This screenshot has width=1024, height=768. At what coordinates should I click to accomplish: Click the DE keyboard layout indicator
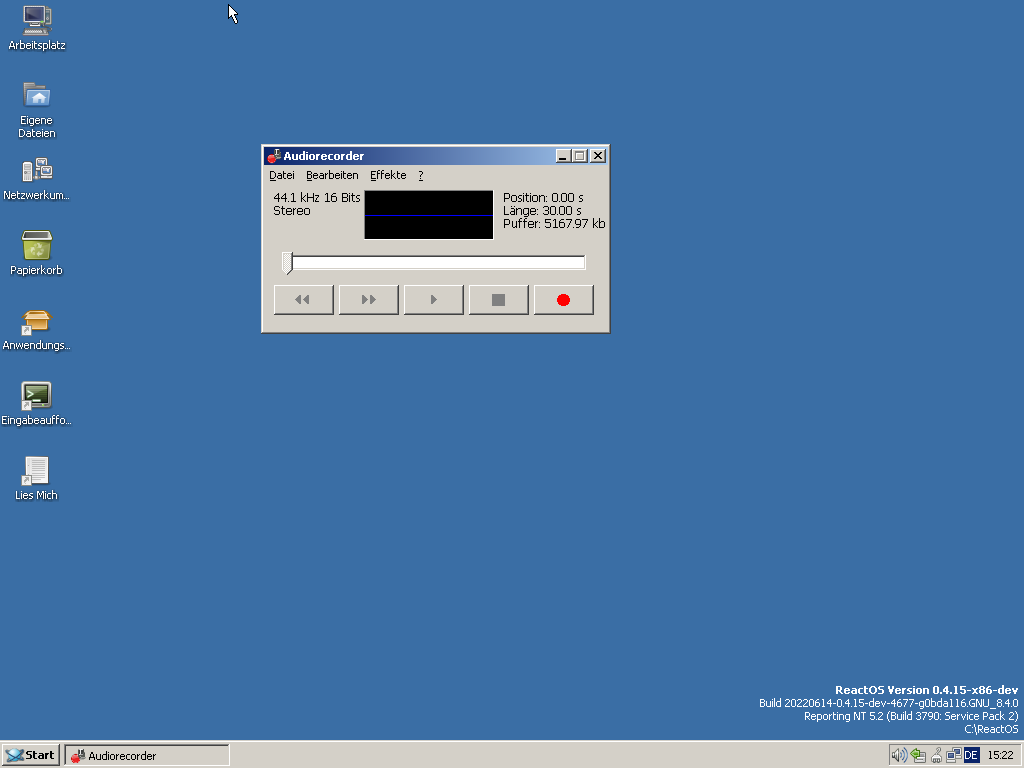[x=971, y=756]
